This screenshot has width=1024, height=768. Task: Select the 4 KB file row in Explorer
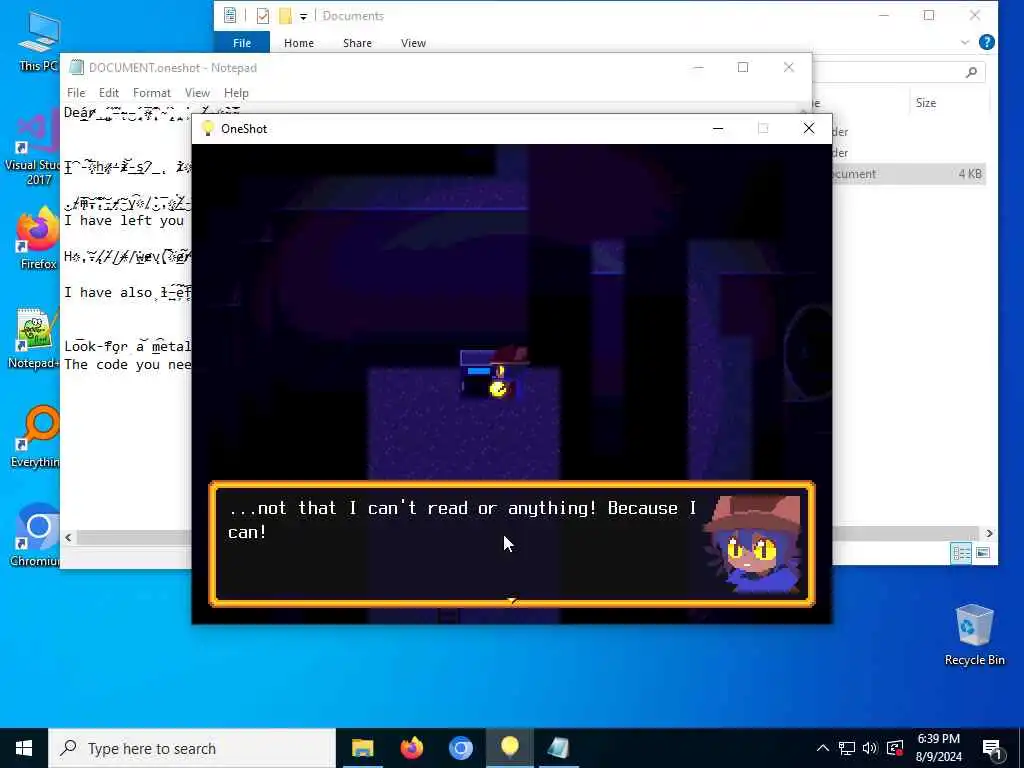pos(908,174)
